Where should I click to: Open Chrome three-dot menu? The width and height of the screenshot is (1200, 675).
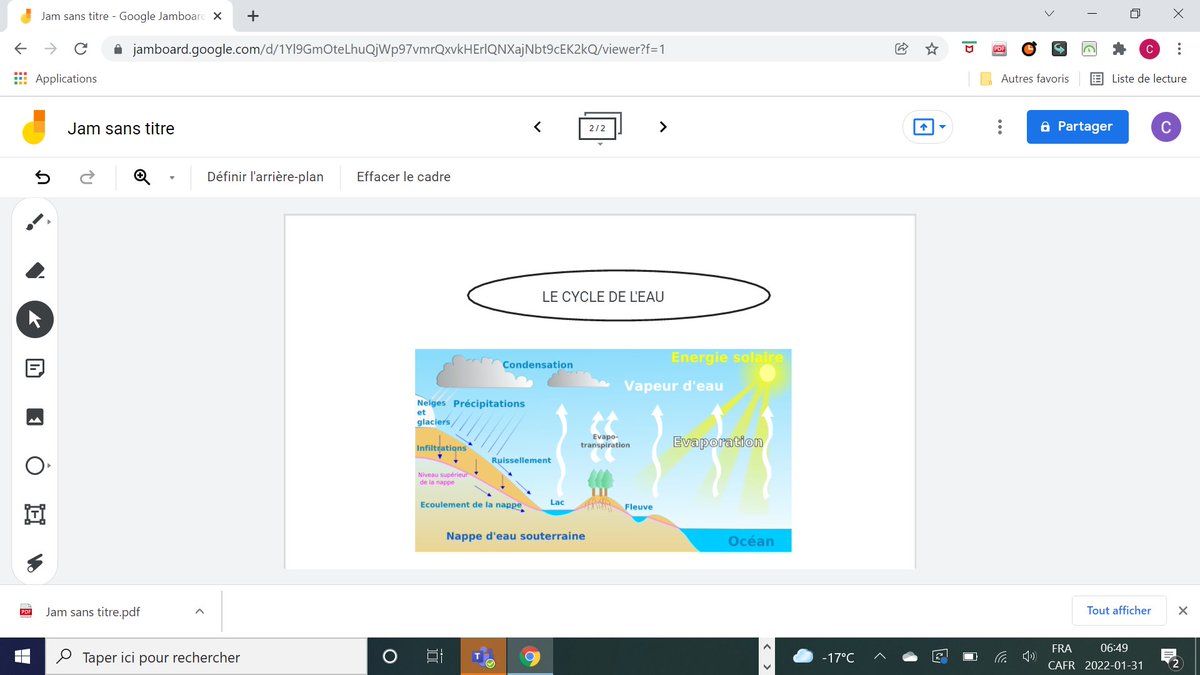tap(1180, 48)
